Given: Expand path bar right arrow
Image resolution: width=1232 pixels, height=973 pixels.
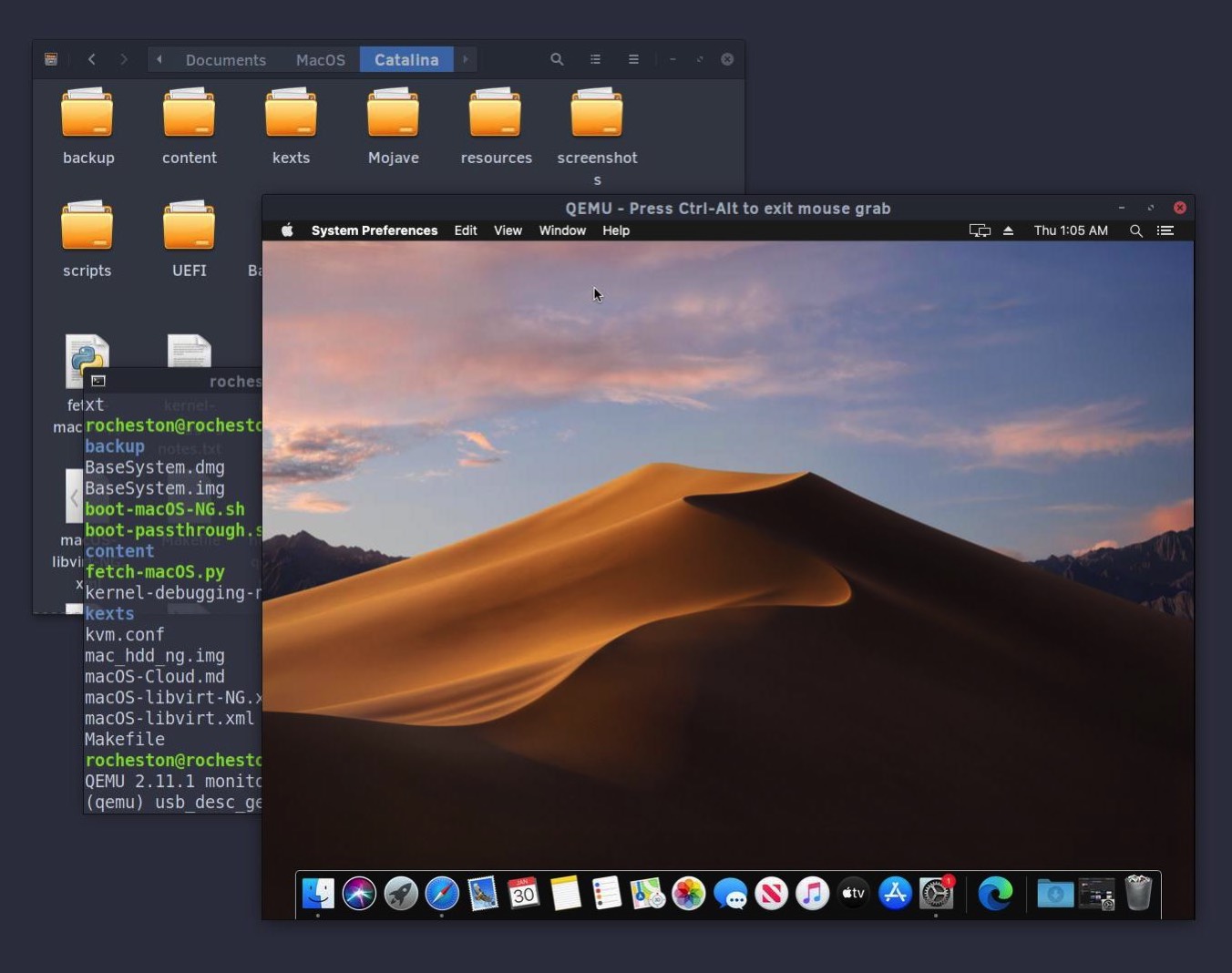Looking at the screenshot, I should click(466, 59).
